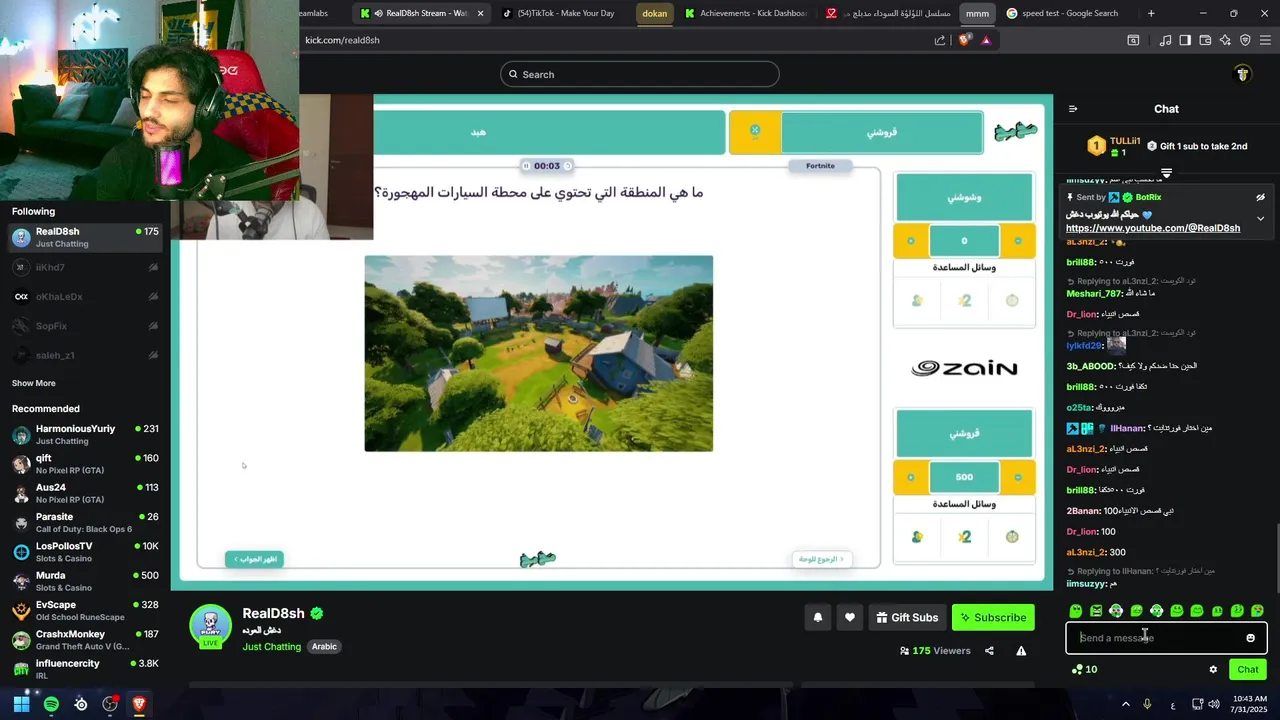Show hidden system tray icons
1280x720 pixels.
tap(1125, 704)
